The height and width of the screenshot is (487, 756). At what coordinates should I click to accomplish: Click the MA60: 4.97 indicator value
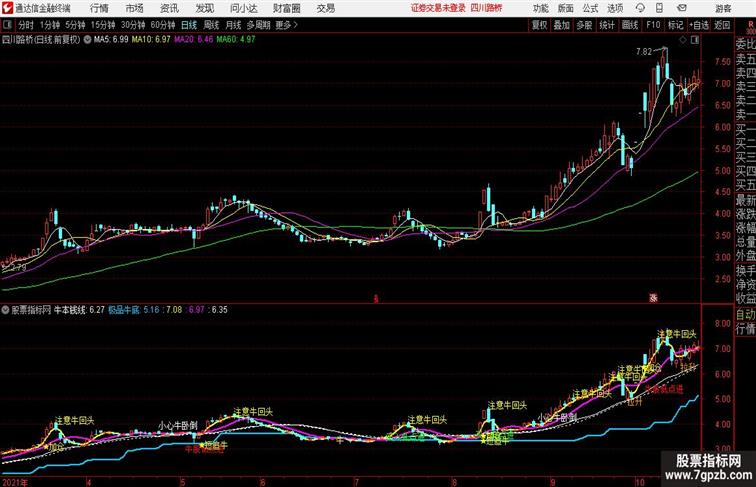tap(236, 40)
